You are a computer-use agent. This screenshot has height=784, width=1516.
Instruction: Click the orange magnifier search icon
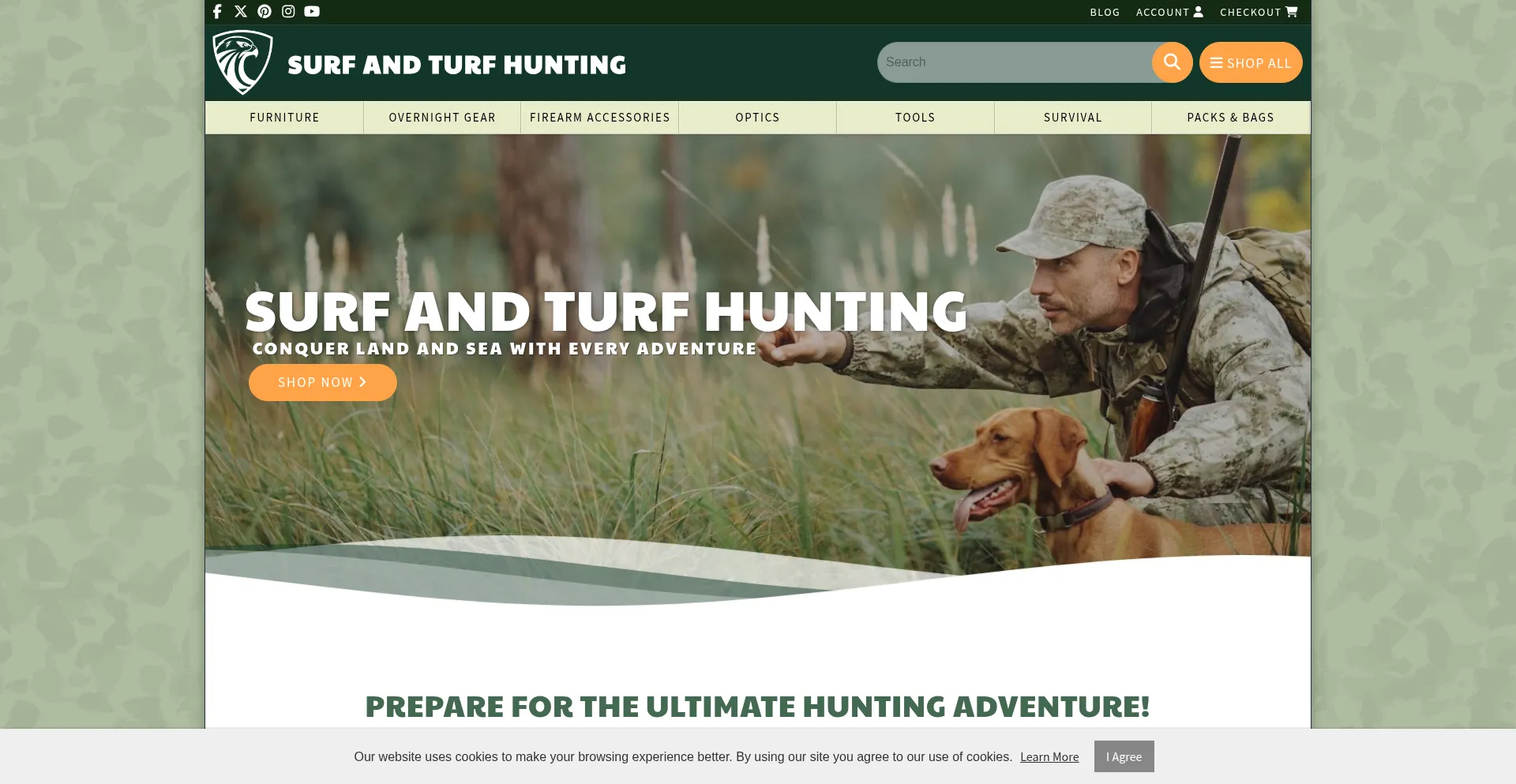[1172, 62]
